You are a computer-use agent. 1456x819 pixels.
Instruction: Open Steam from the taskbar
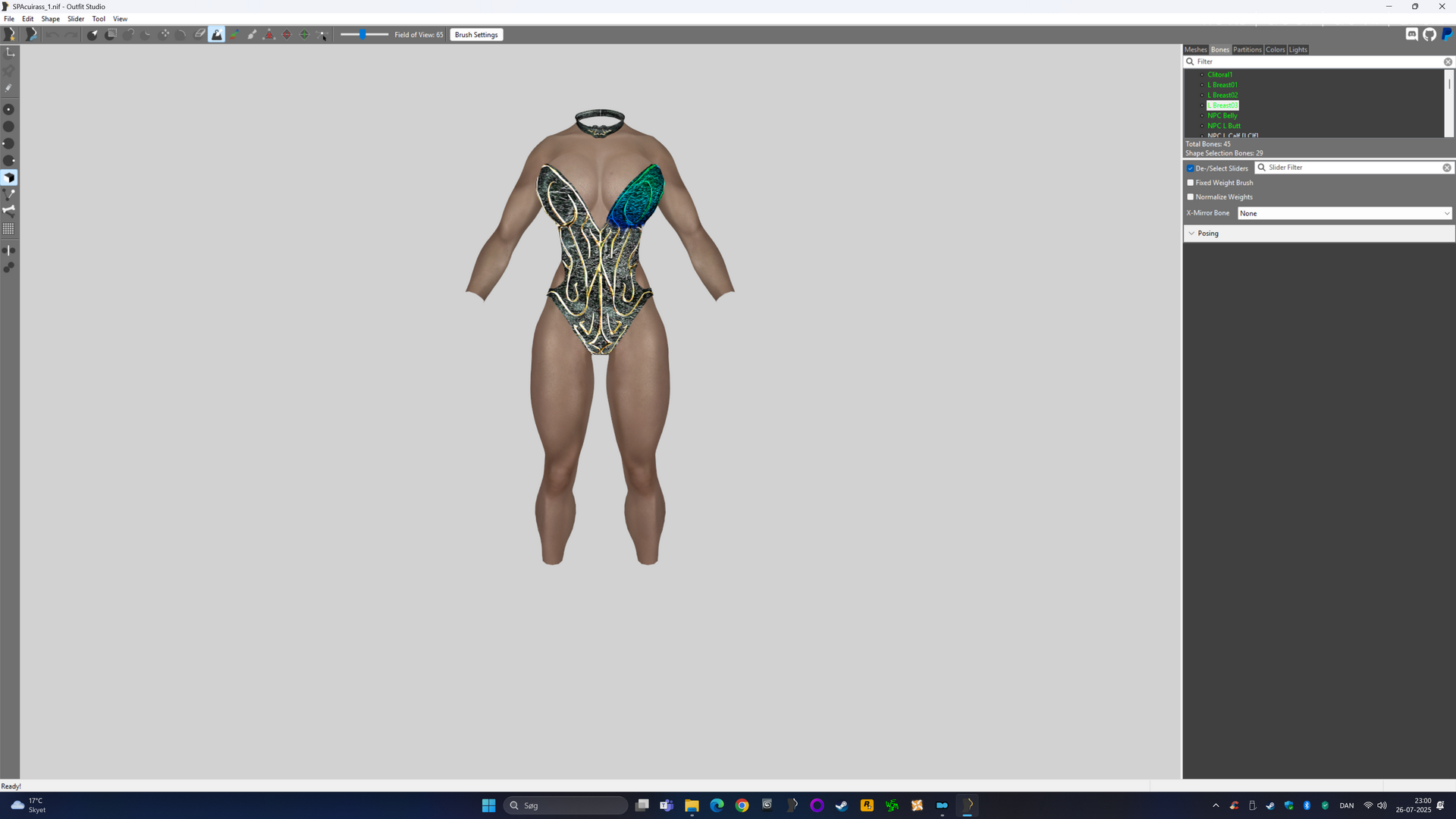pyautogui.click(x=842, y=805)
